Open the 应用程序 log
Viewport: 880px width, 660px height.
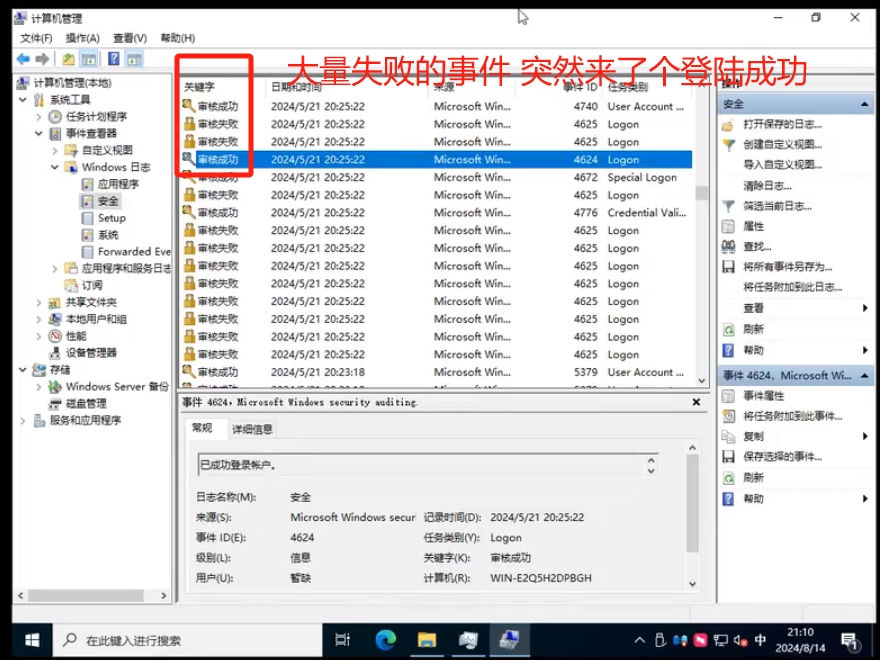[x=118, y=184]
